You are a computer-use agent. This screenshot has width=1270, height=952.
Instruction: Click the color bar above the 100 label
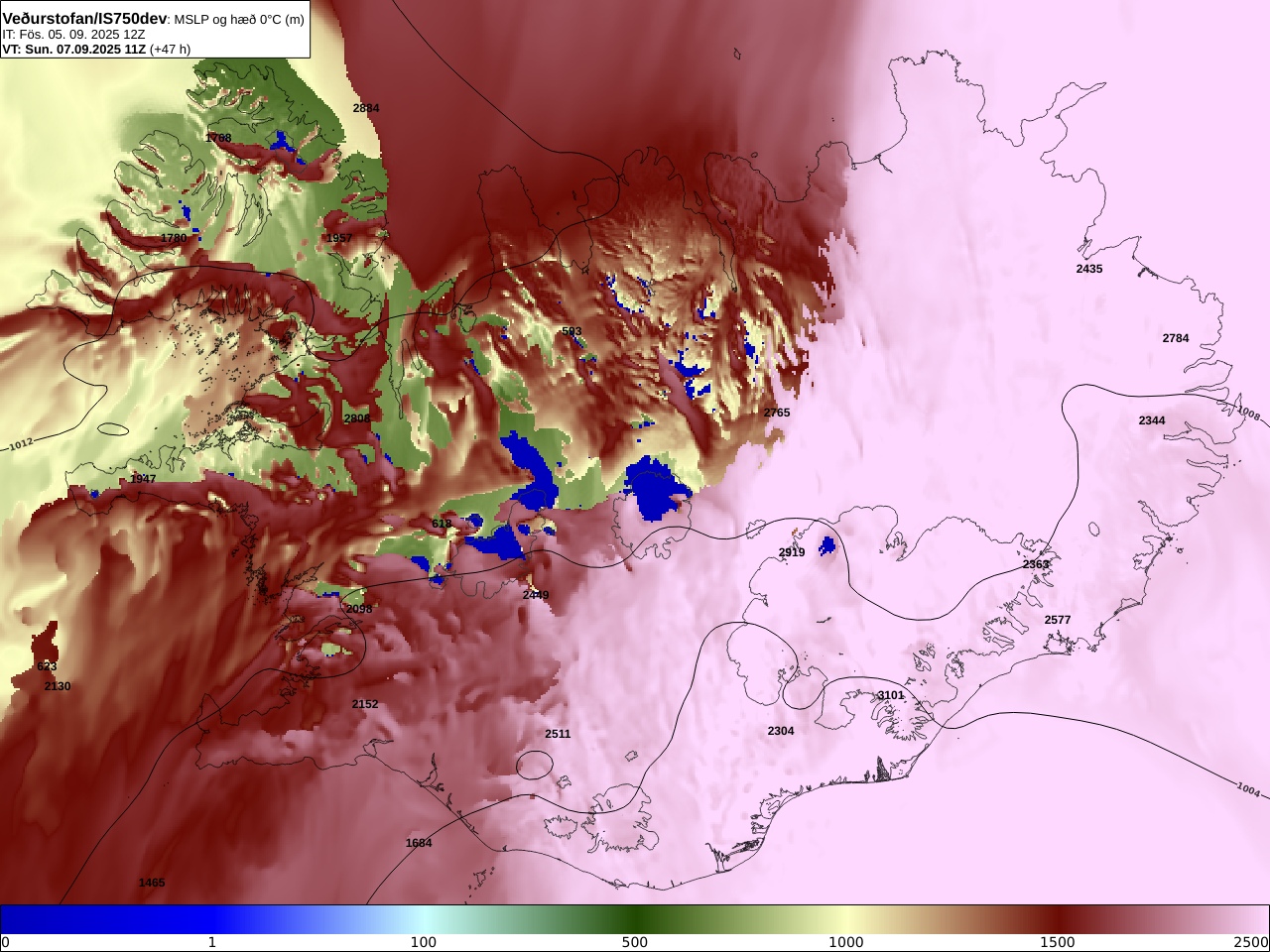click(x=424, y=919)
